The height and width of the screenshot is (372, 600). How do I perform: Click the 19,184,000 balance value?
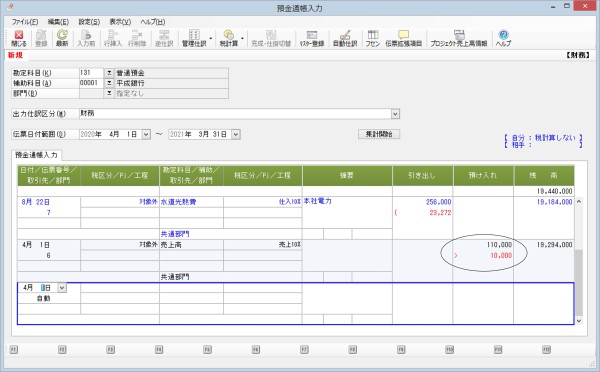click(x=554, y=202)
